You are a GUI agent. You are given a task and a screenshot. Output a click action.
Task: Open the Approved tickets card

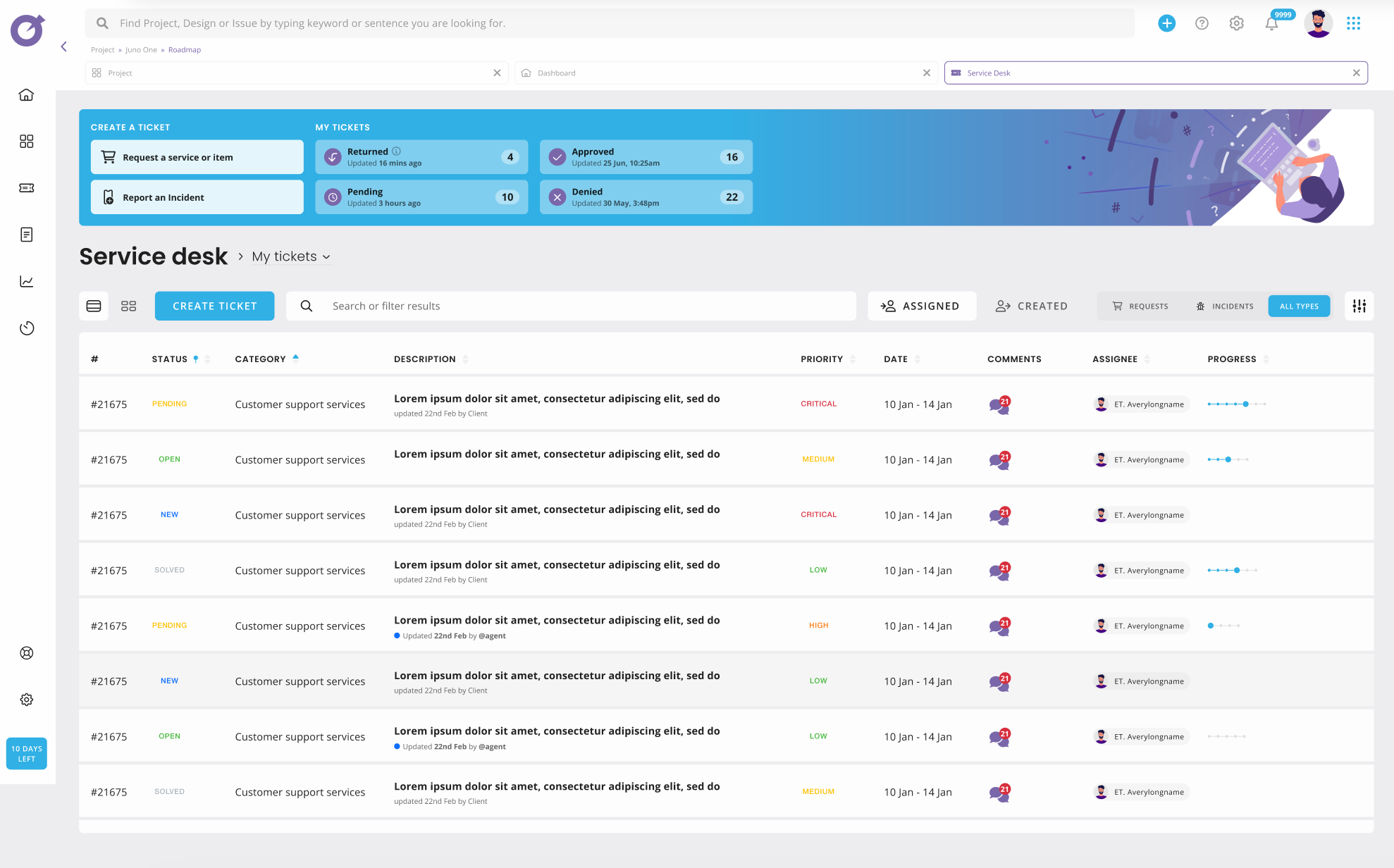[646, 157]
